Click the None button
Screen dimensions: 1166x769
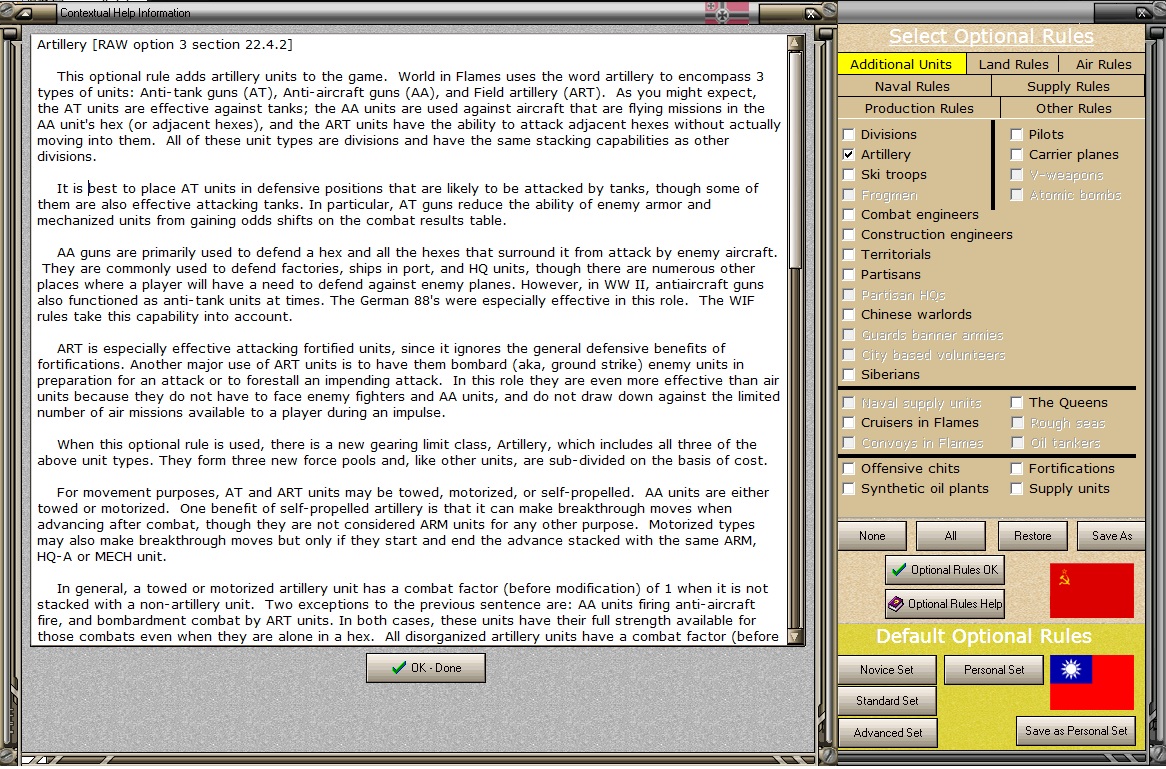point(872,536)
